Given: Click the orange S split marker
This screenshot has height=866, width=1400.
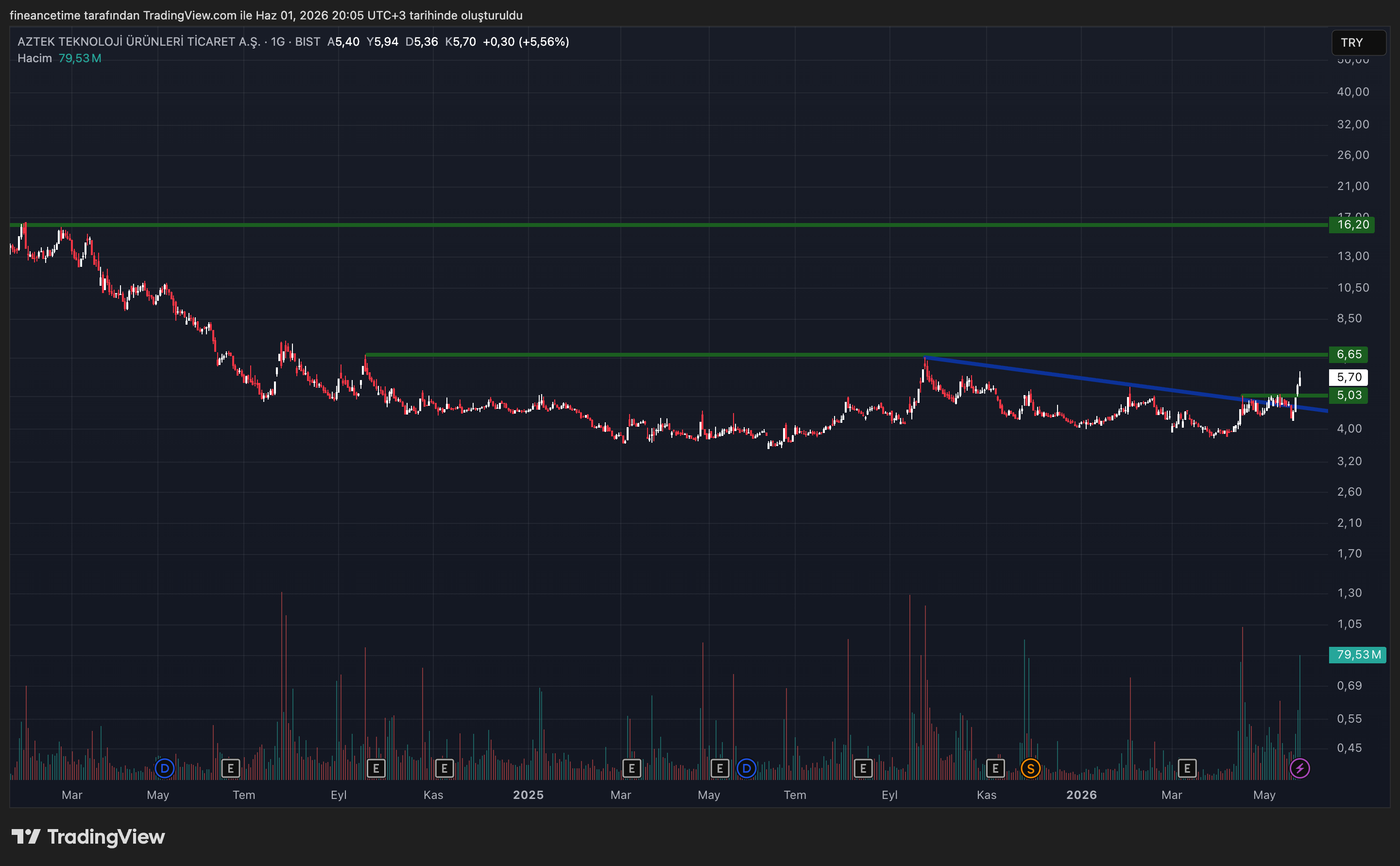Looking at the screenshot, I should [1030, 768].
